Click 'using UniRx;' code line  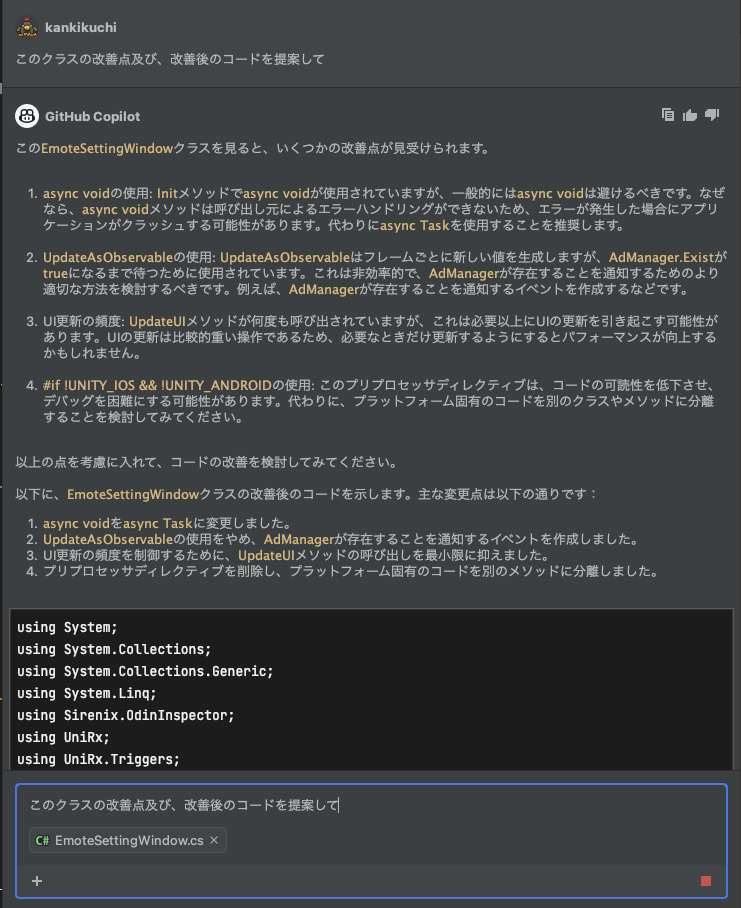coord(63,737)
